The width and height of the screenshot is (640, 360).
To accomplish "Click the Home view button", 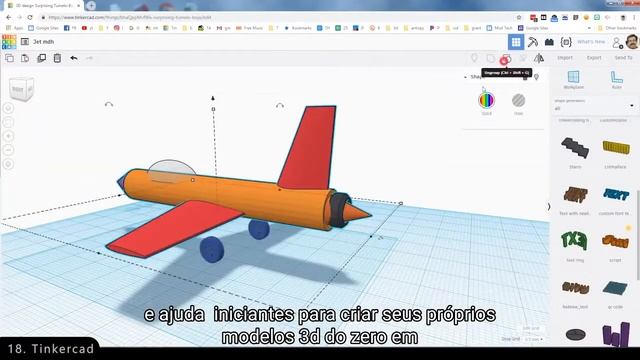I will [x=9, y=108].
